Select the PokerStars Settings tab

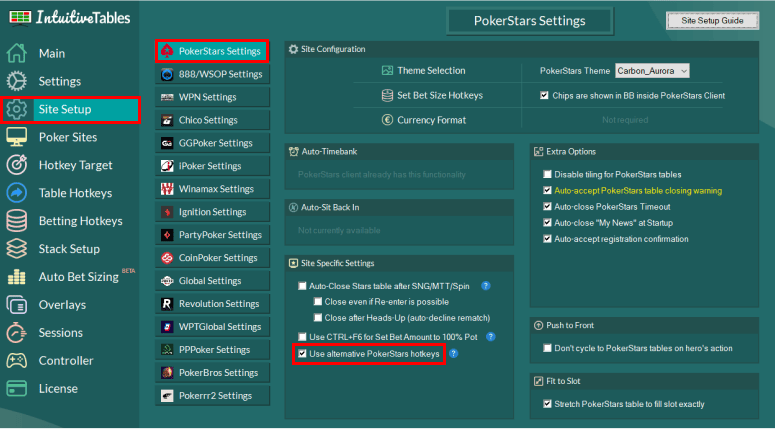click(212, 51)
